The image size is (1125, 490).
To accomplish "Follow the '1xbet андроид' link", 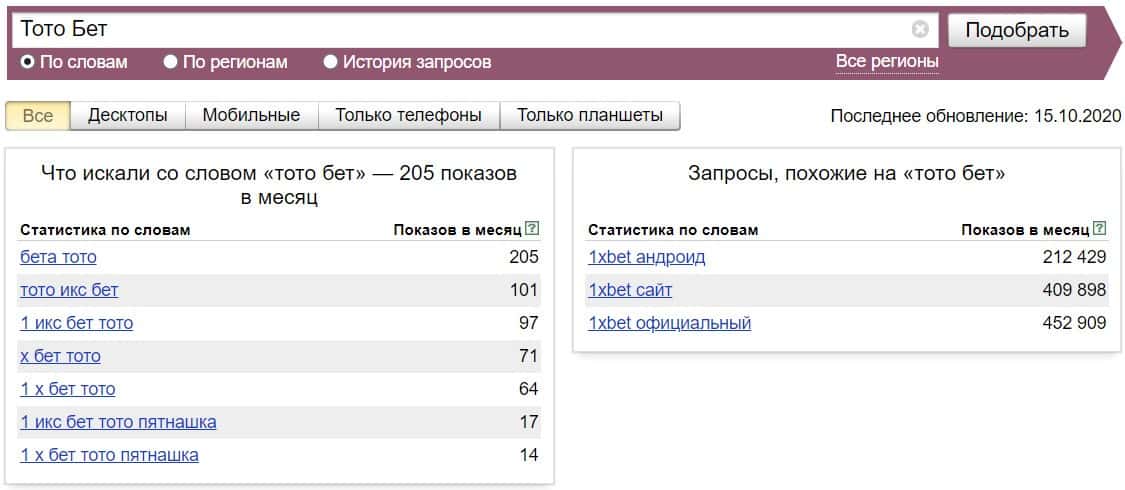I will click(646, 257).
